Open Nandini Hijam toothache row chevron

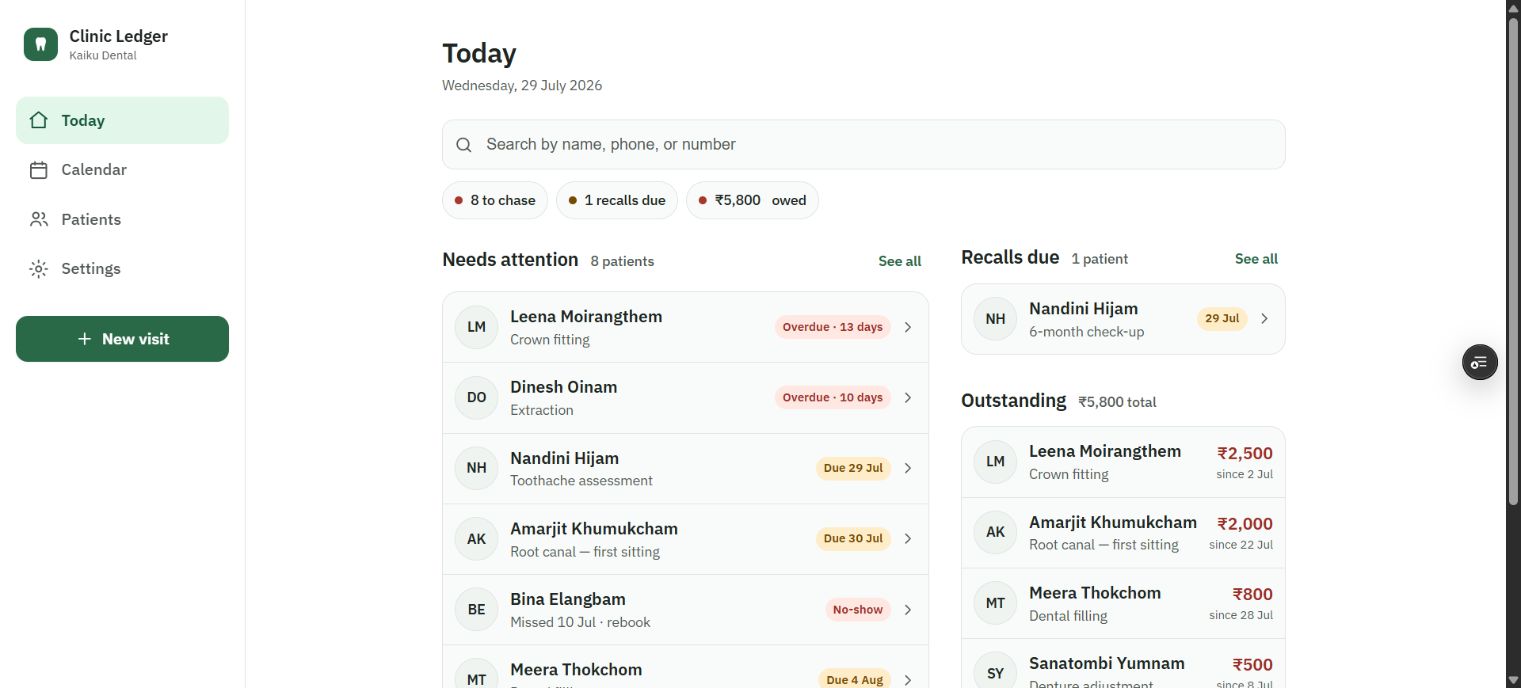tap(908, 468)
